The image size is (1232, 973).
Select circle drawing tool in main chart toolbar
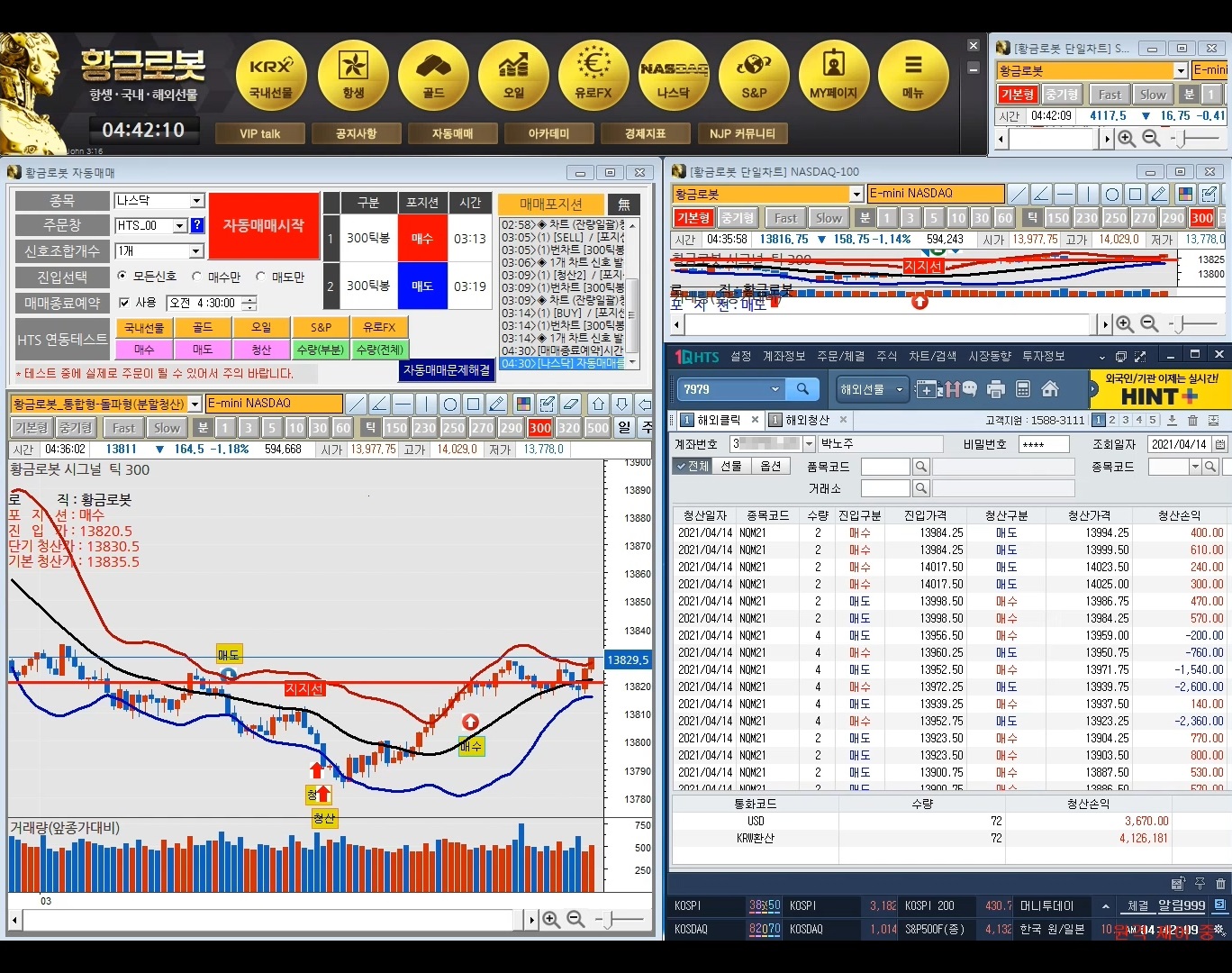click(x=449, y=404)
